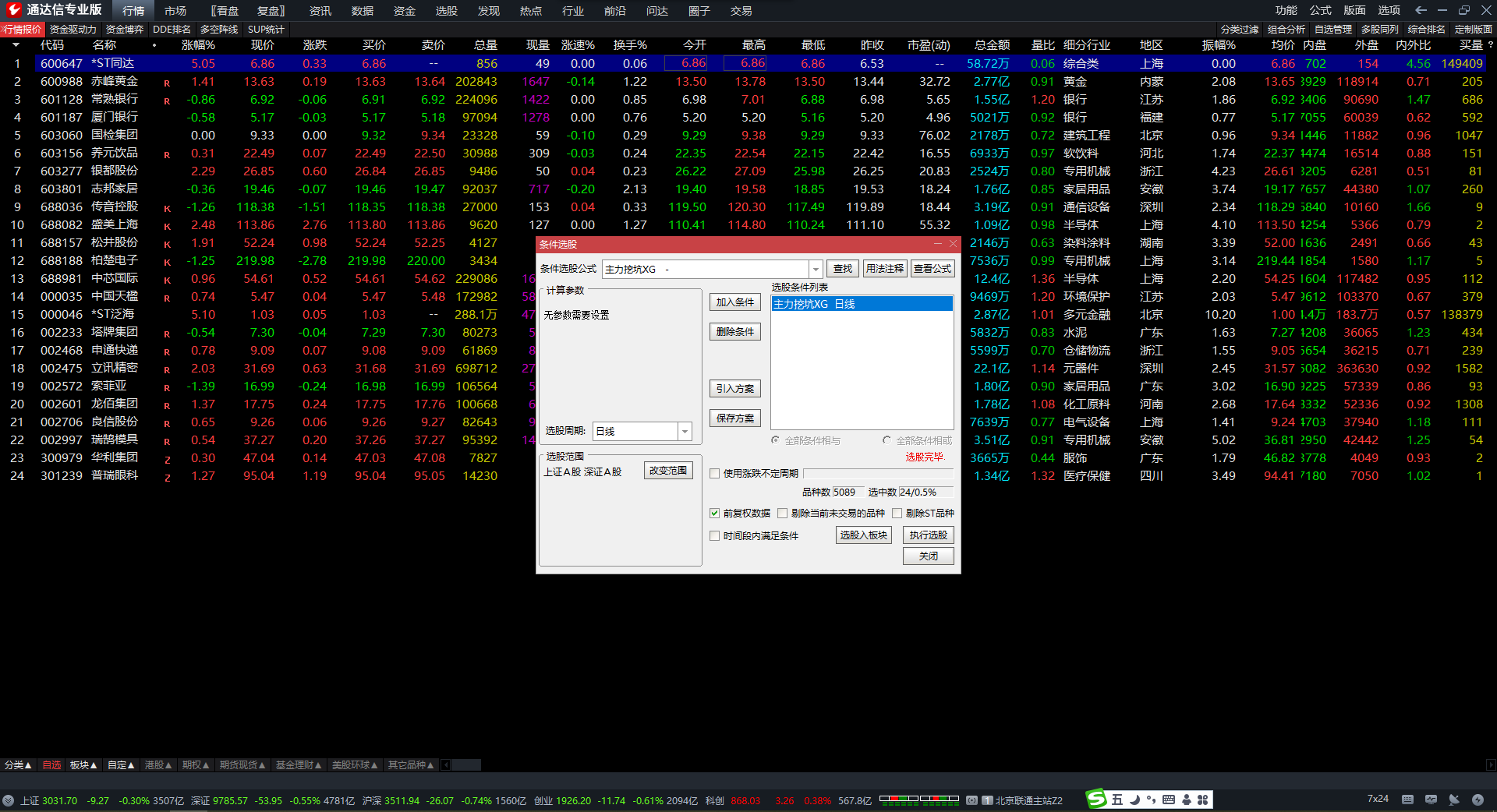Click the bottom tab strip scroll-left arrow
Screen dimensions: 1497x812
pos(446,765)
